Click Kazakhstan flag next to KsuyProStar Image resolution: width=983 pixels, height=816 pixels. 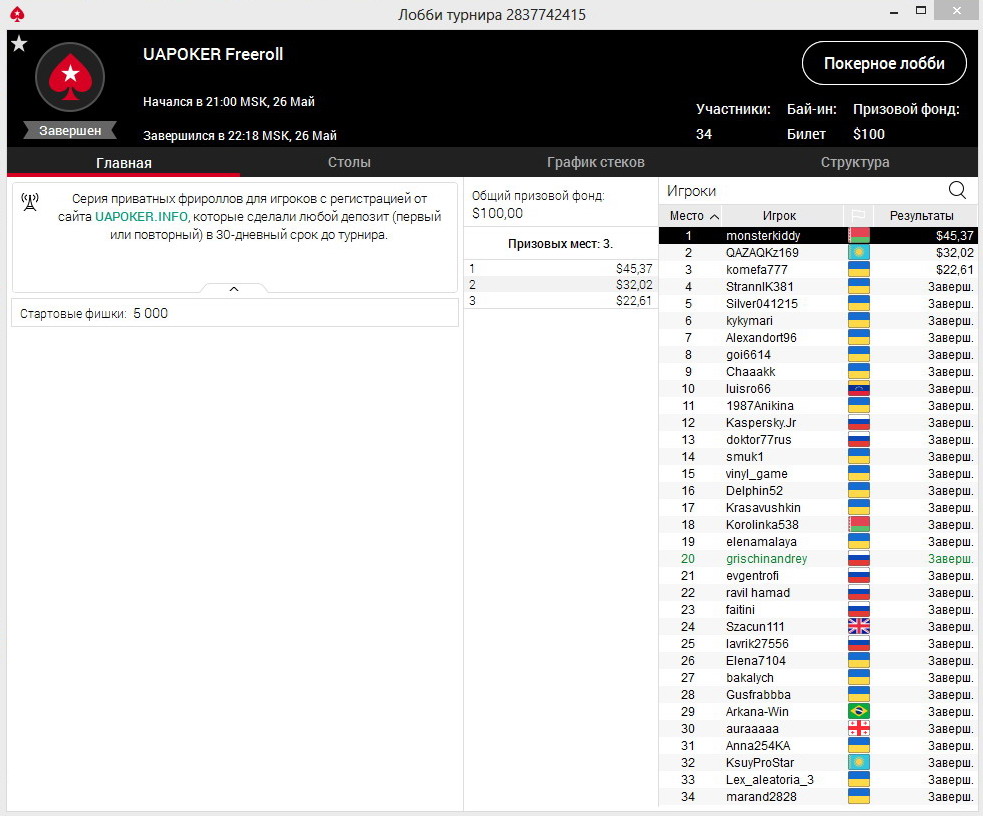point(858,763)
